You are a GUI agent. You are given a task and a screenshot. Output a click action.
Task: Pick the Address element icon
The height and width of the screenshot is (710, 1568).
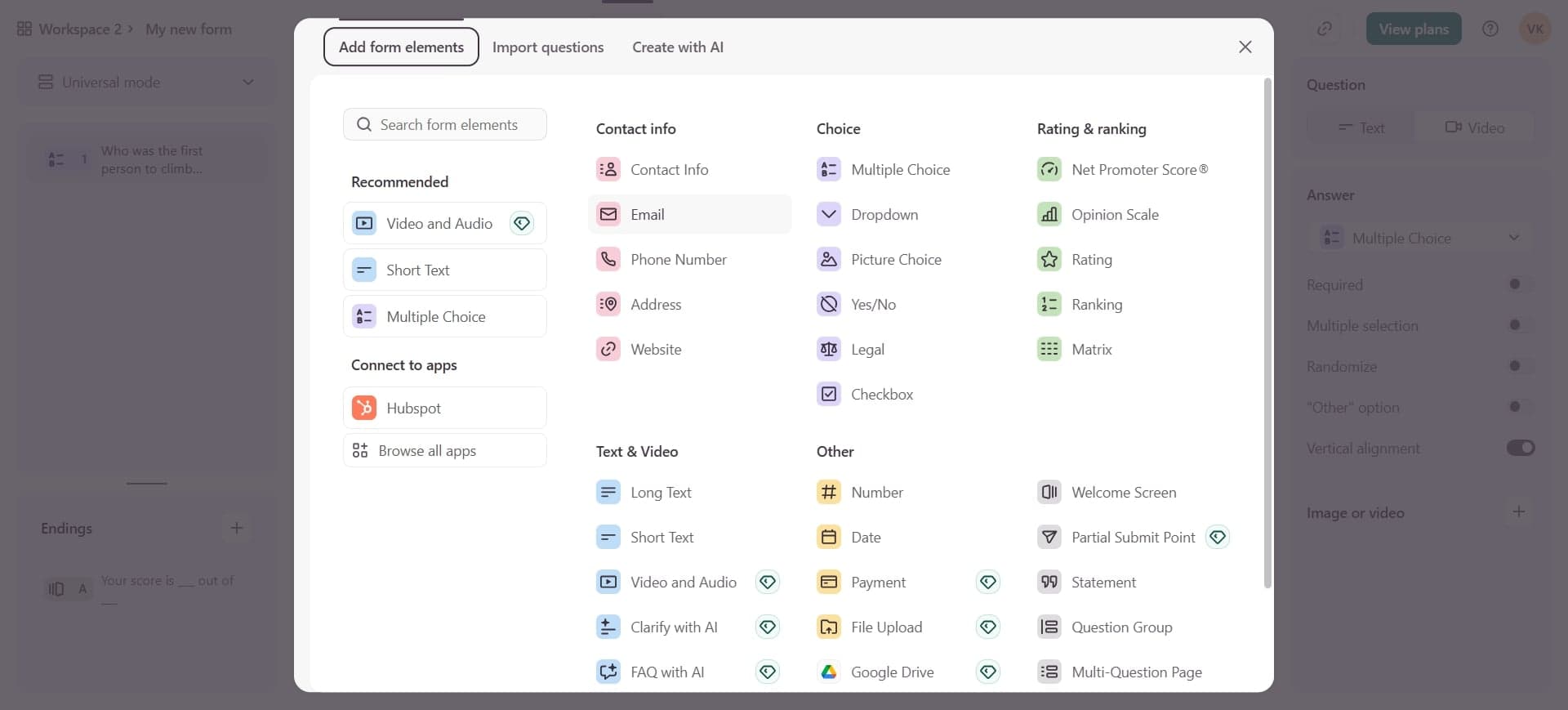pos(608,304)
